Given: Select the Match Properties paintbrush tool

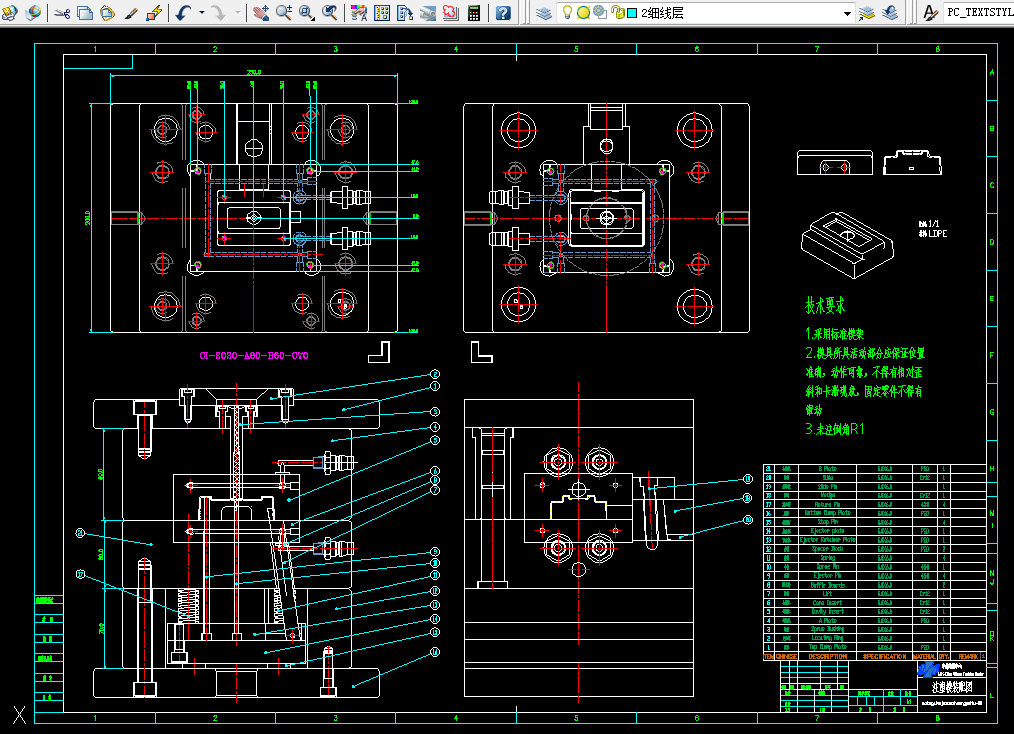Looking at the screenshot, I should pos(131,12).
